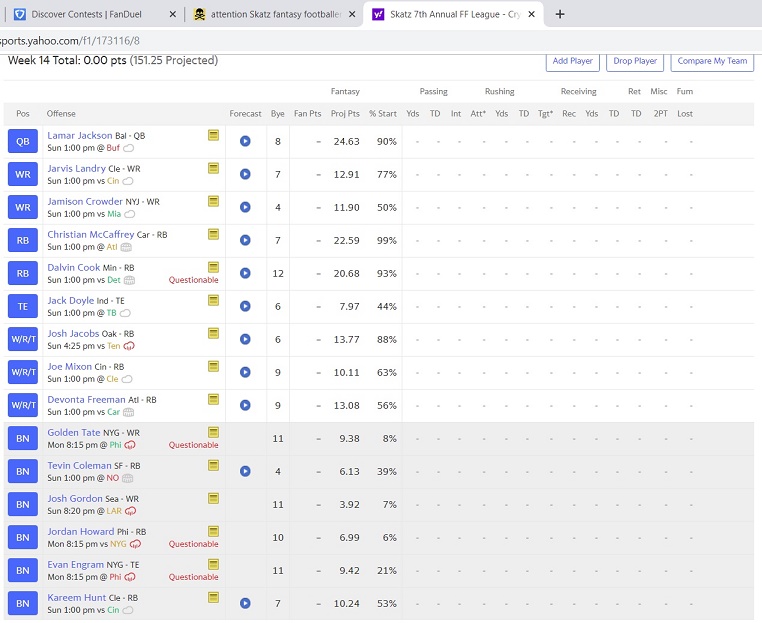
Task: Click Lamar Jackson's 24.63 projected points
Action: 346,141
